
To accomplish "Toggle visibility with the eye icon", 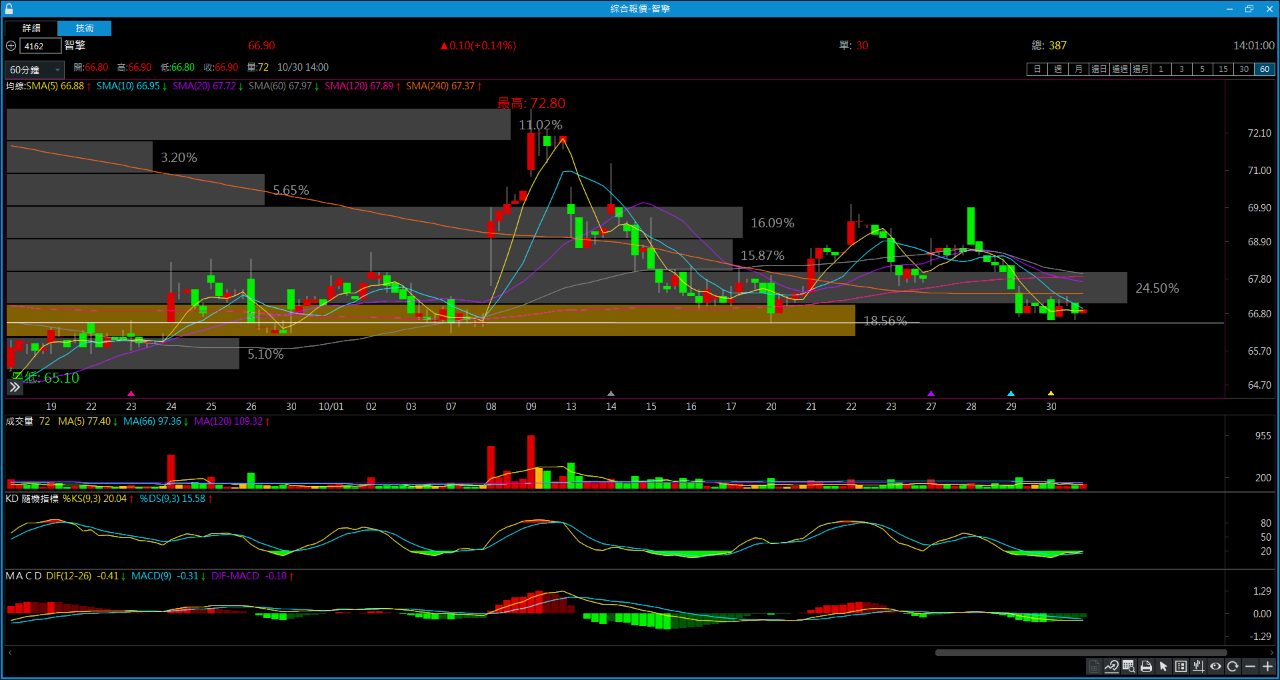I will click(1216, 667).
